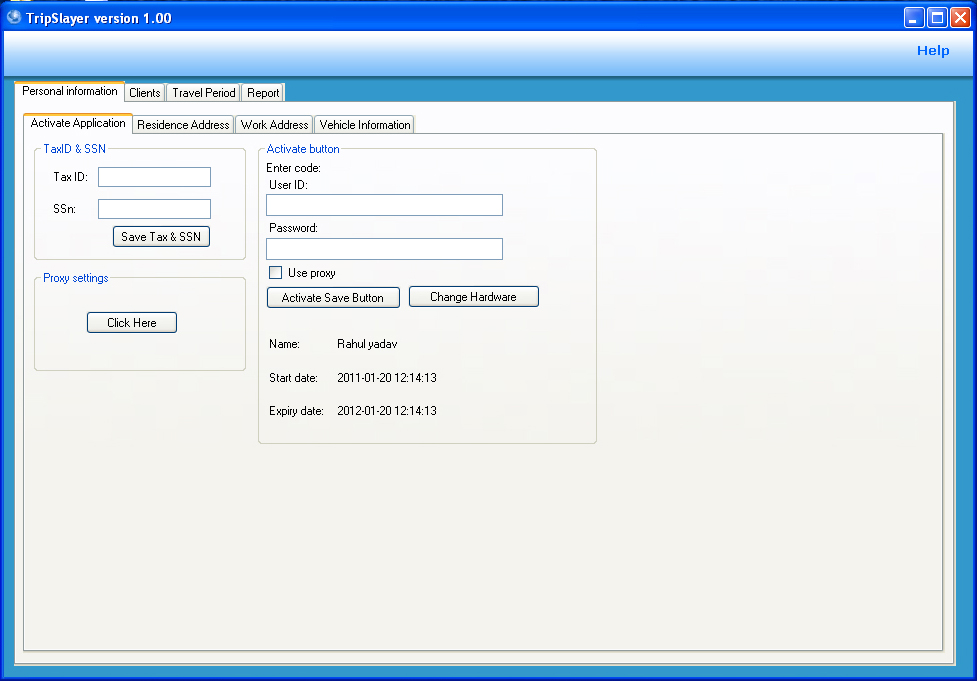Close the TripSlayer window
The height and width of the screenshot is (681, 977).
click(x=960, y=17)
